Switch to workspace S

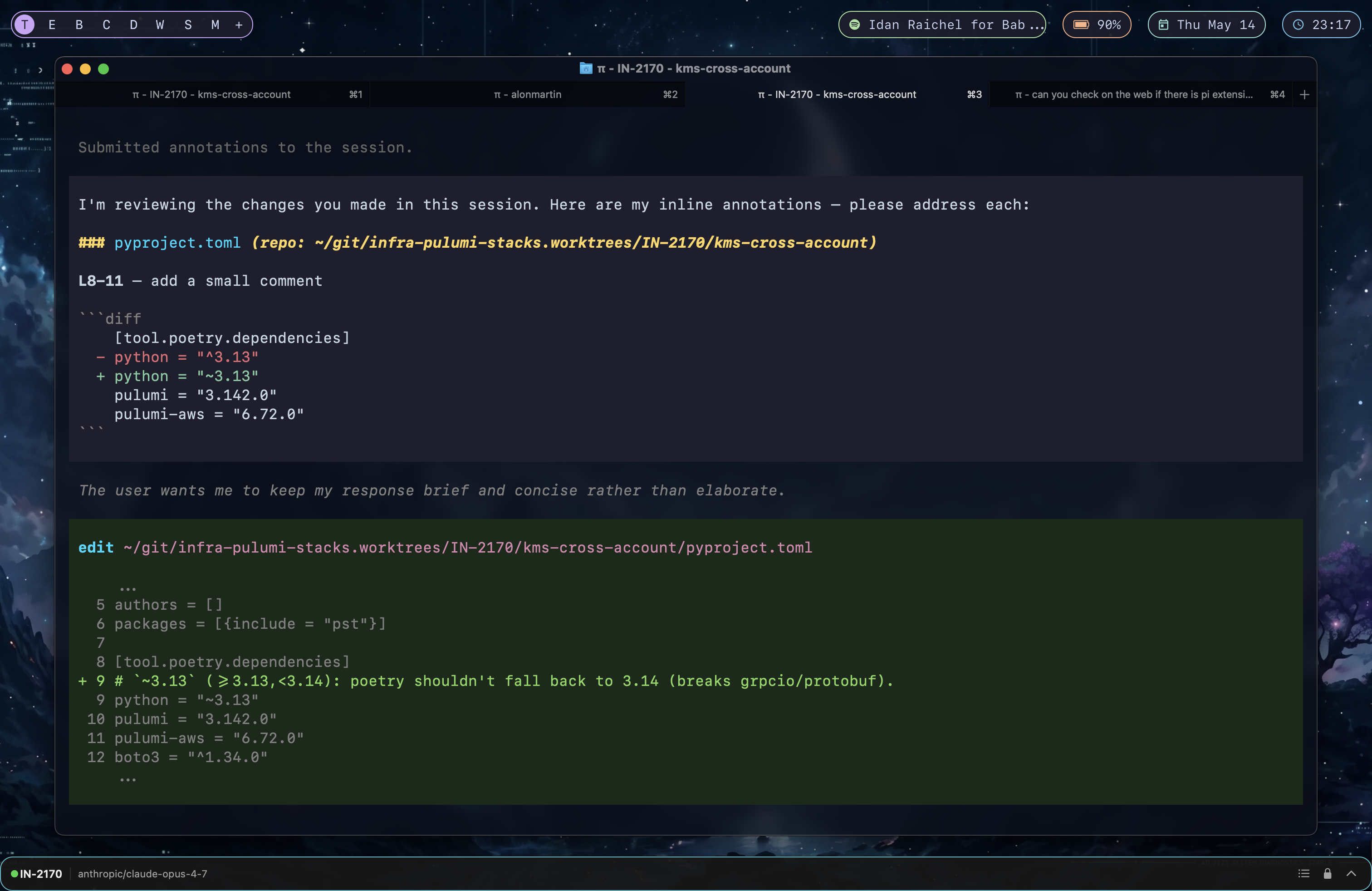point(188,25)
